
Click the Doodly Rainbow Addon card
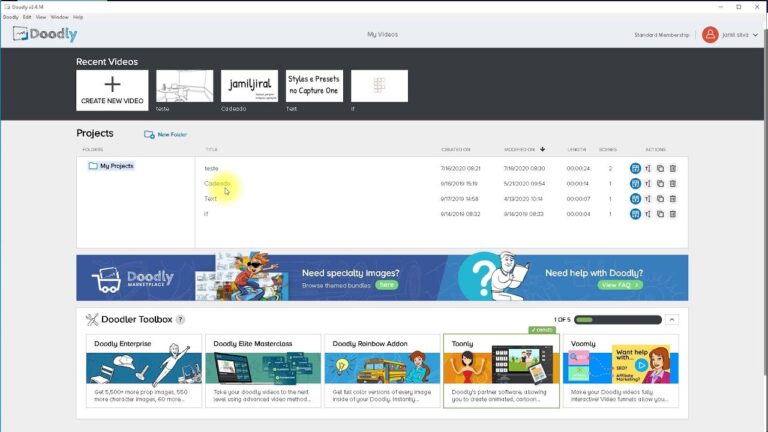383,371
